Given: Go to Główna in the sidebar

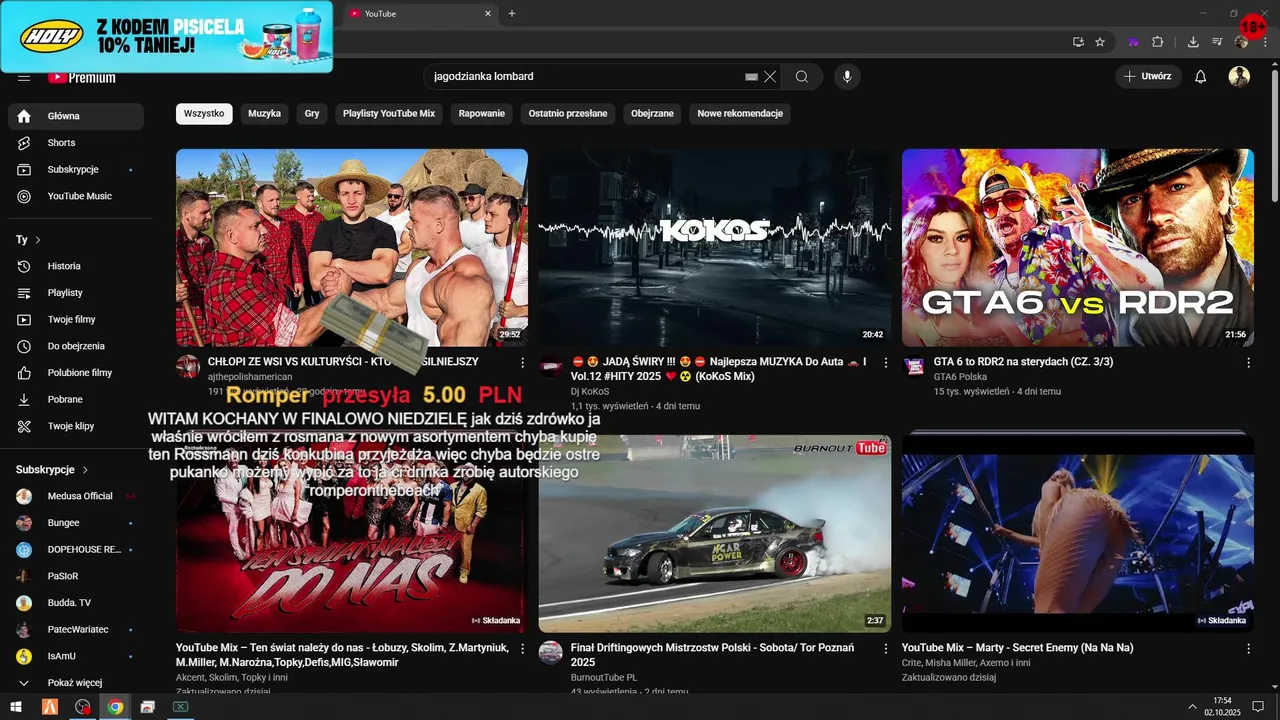Looking at the screenshot, I should [x=76, y=116].
